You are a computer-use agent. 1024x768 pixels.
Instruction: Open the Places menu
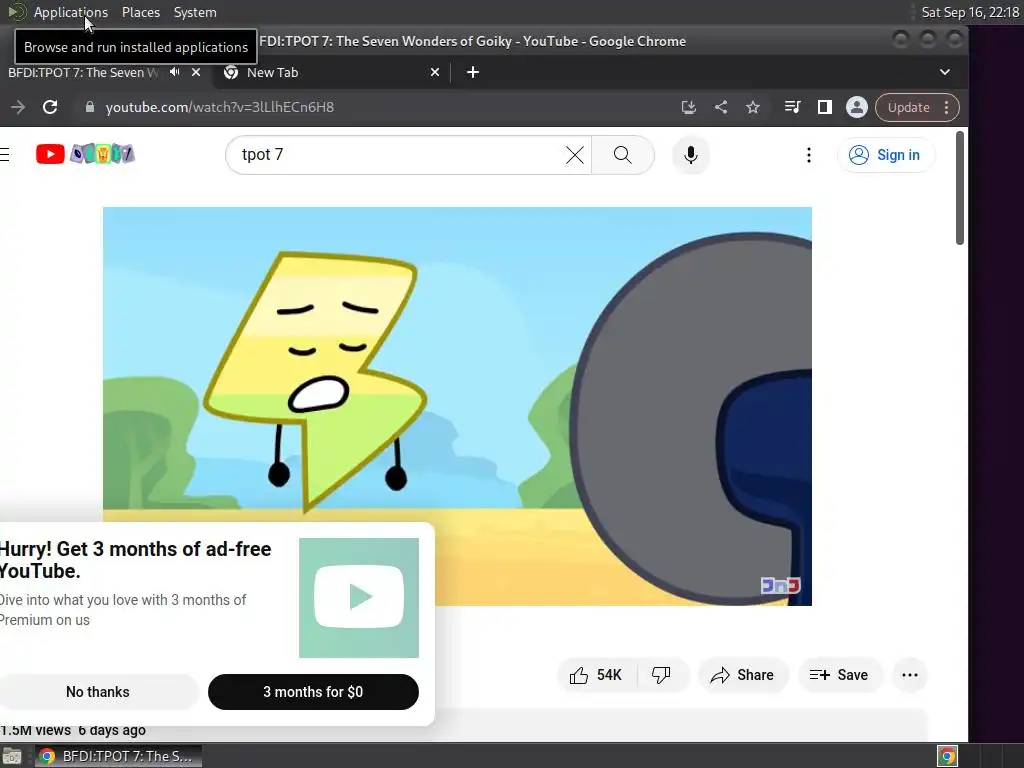click(x=141, y=12)
